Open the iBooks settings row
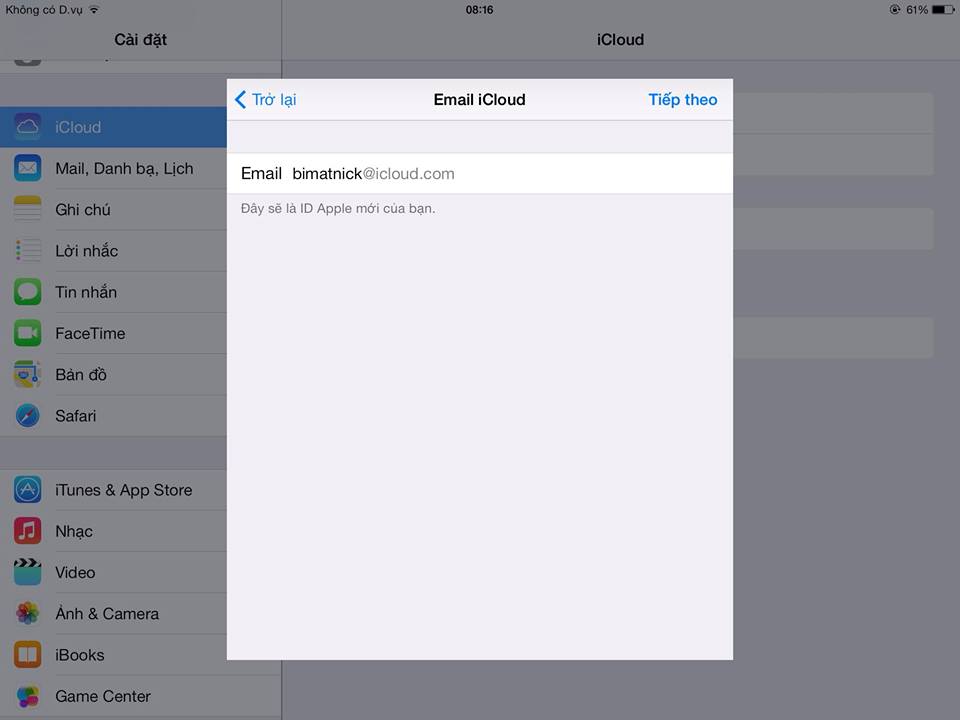960x720 pixels. point(113,655)
